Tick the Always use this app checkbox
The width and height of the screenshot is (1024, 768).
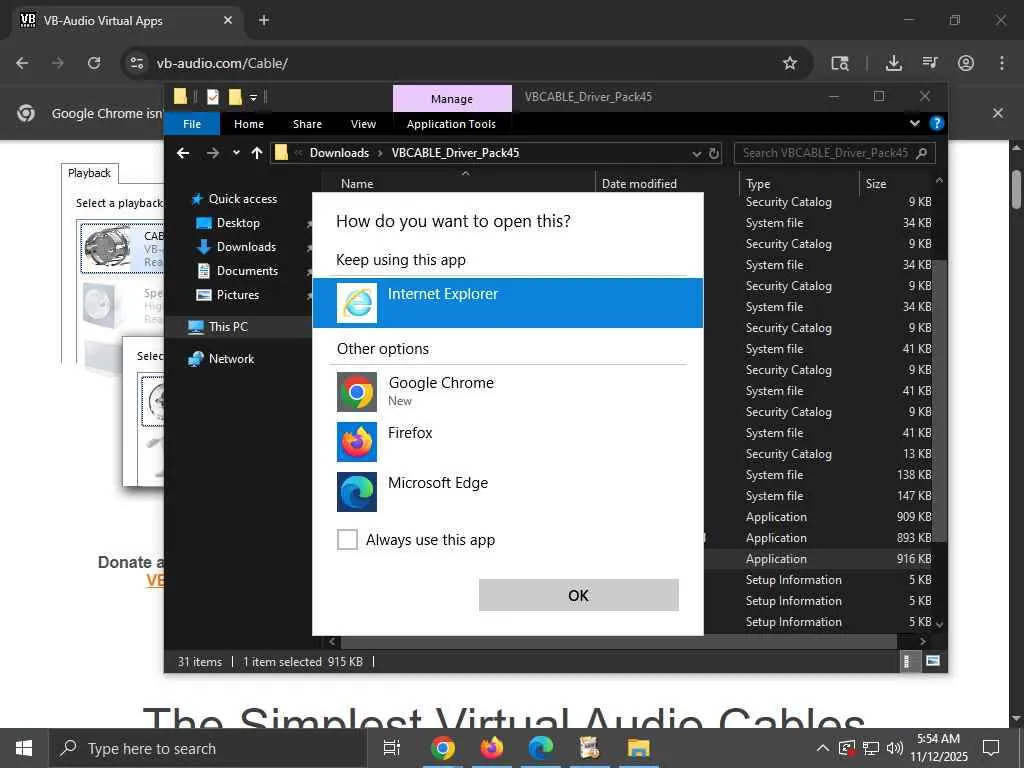347,539
